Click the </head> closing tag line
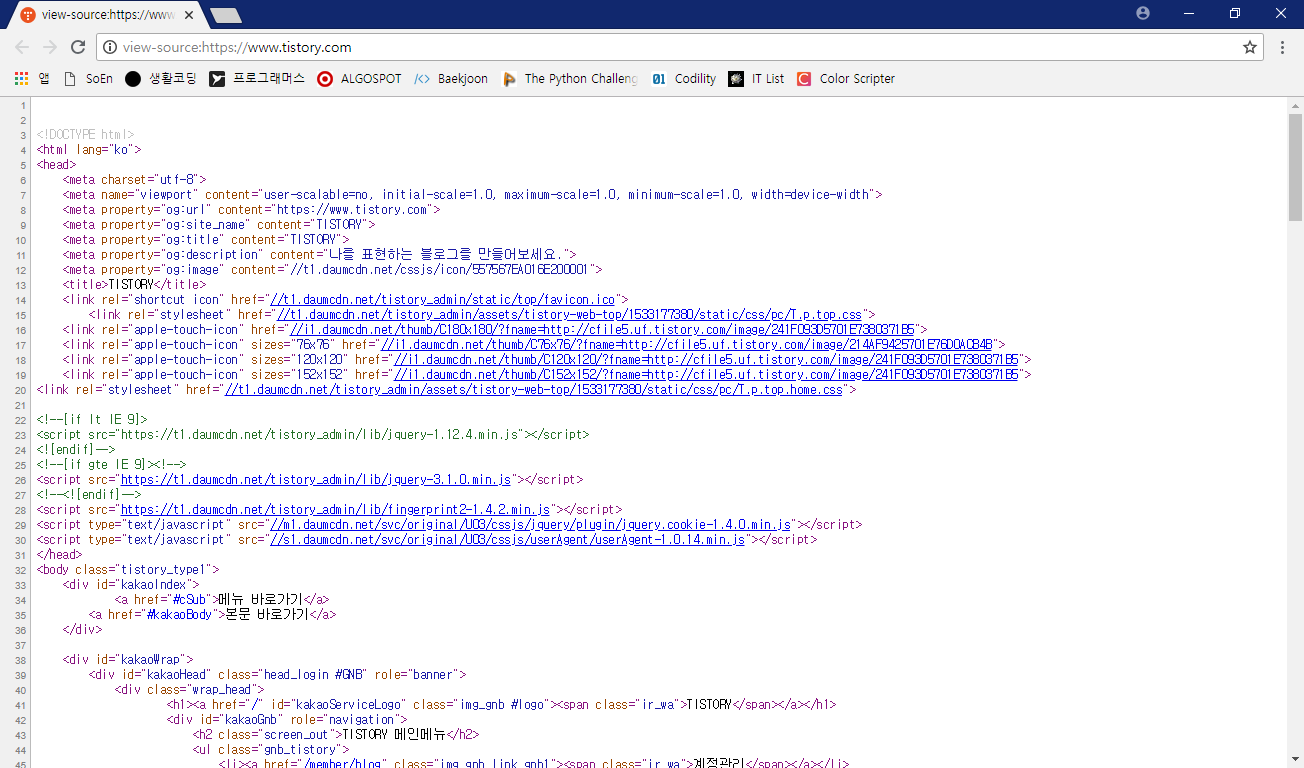 pyautogui.click(x=58, y=554)
